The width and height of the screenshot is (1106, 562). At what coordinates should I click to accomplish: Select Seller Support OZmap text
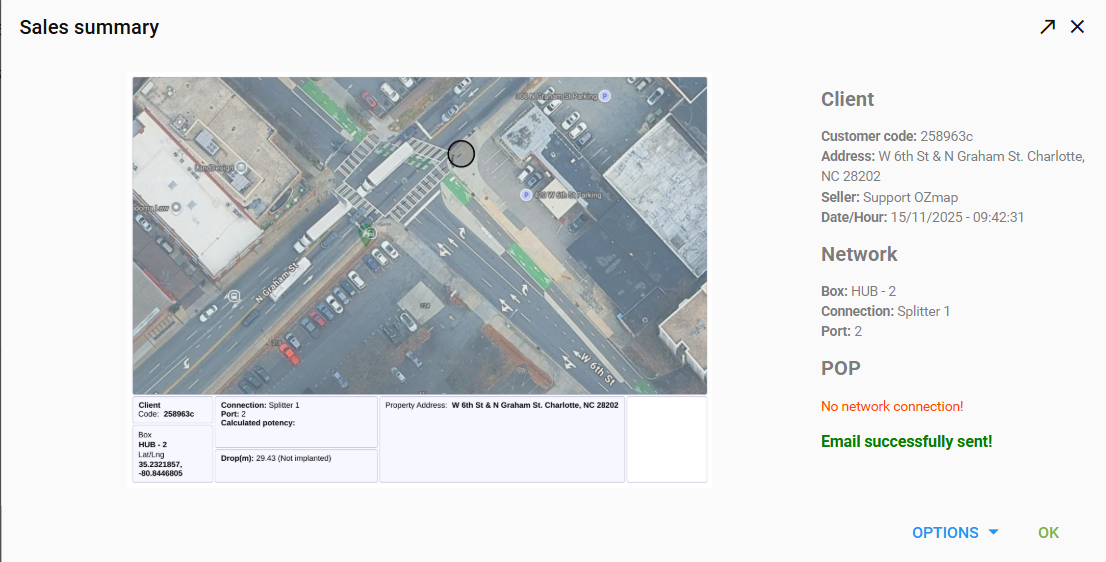(x=889, y=197)
